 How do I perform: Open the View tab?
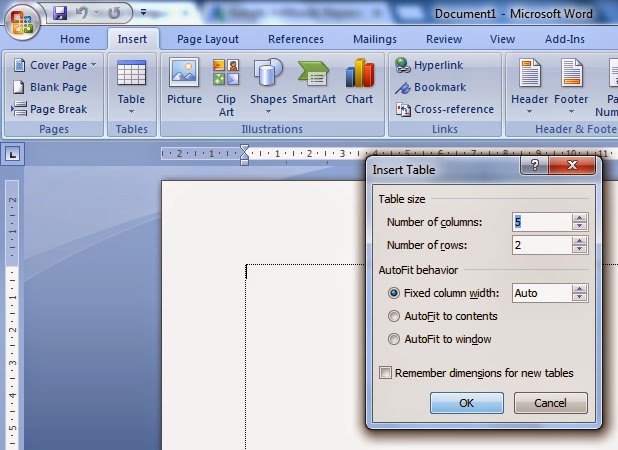(502, 39)
